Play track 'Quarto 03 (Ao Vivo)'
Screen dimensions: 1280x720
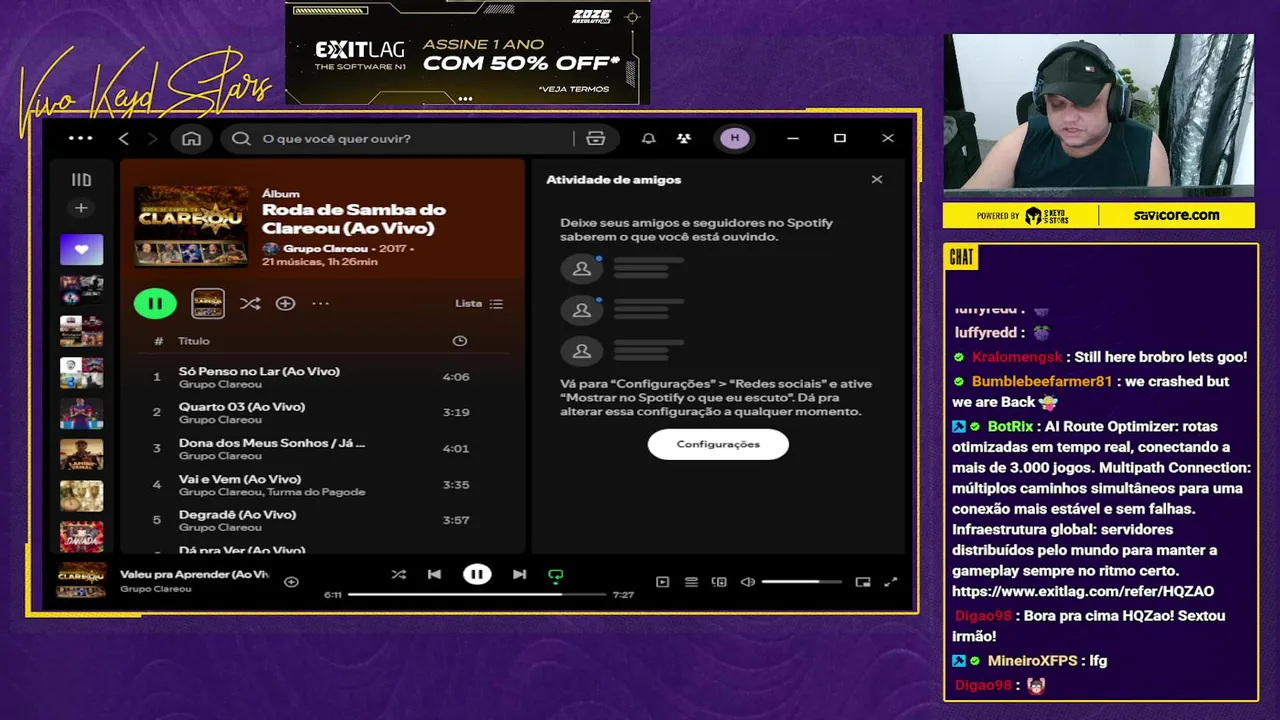click(x=322, y=413)
